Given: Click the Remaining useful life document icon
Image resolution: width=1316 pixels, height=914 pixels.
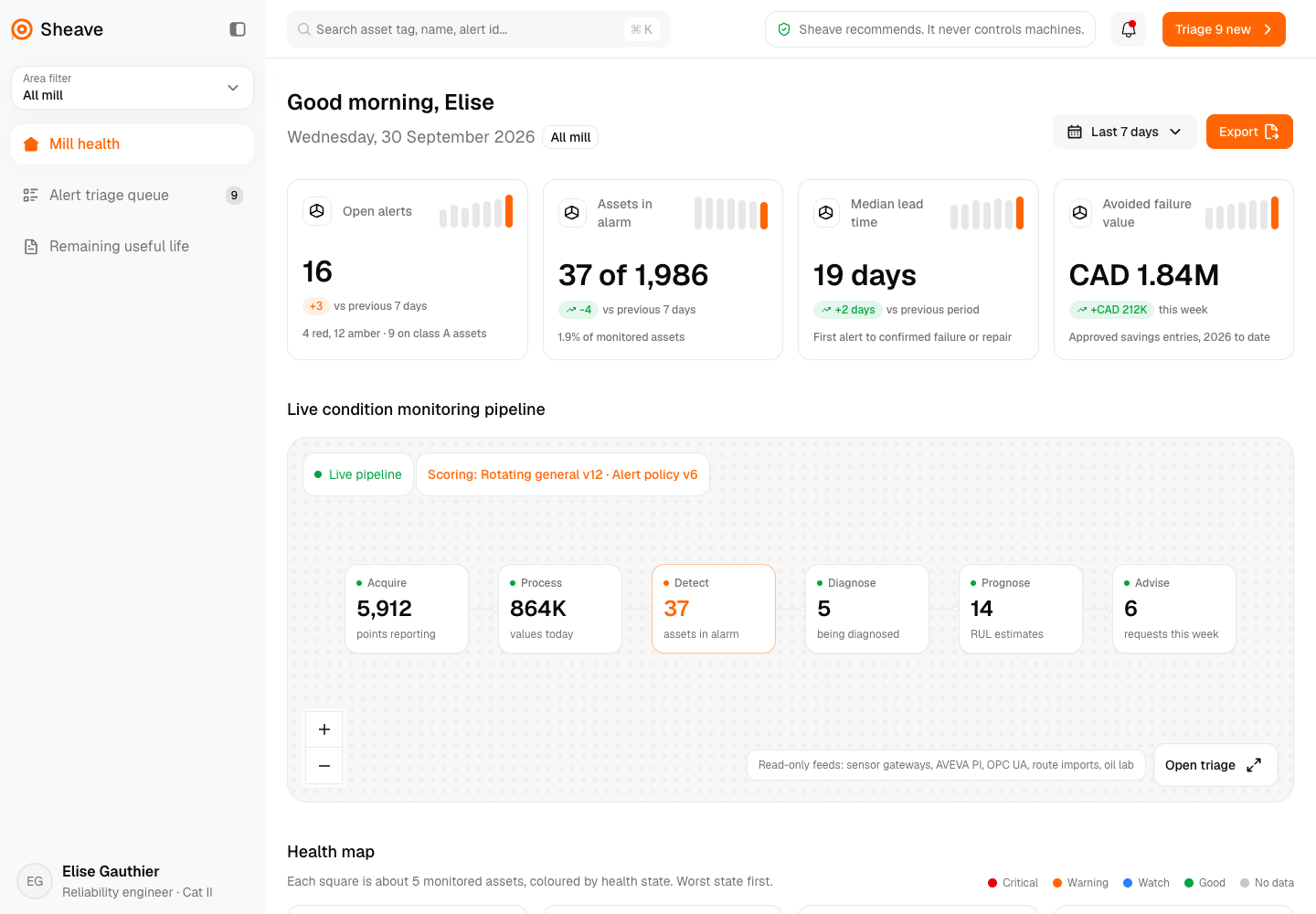Looking at the screenshot, I should pos(31,247).
